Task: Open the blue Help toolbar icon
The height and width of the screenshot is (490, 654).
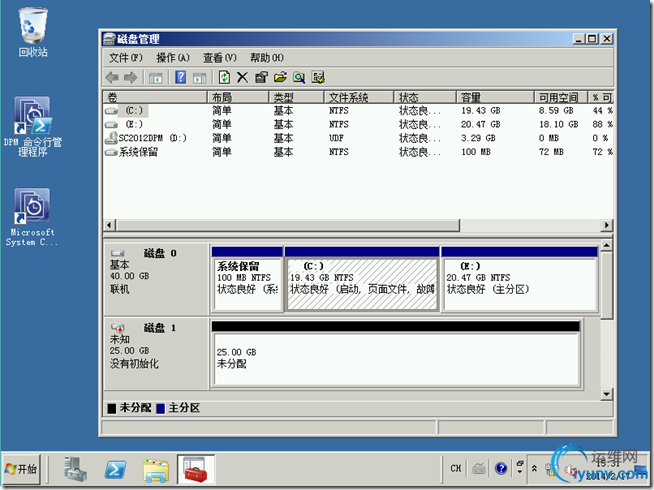Action: click(180, 78)
